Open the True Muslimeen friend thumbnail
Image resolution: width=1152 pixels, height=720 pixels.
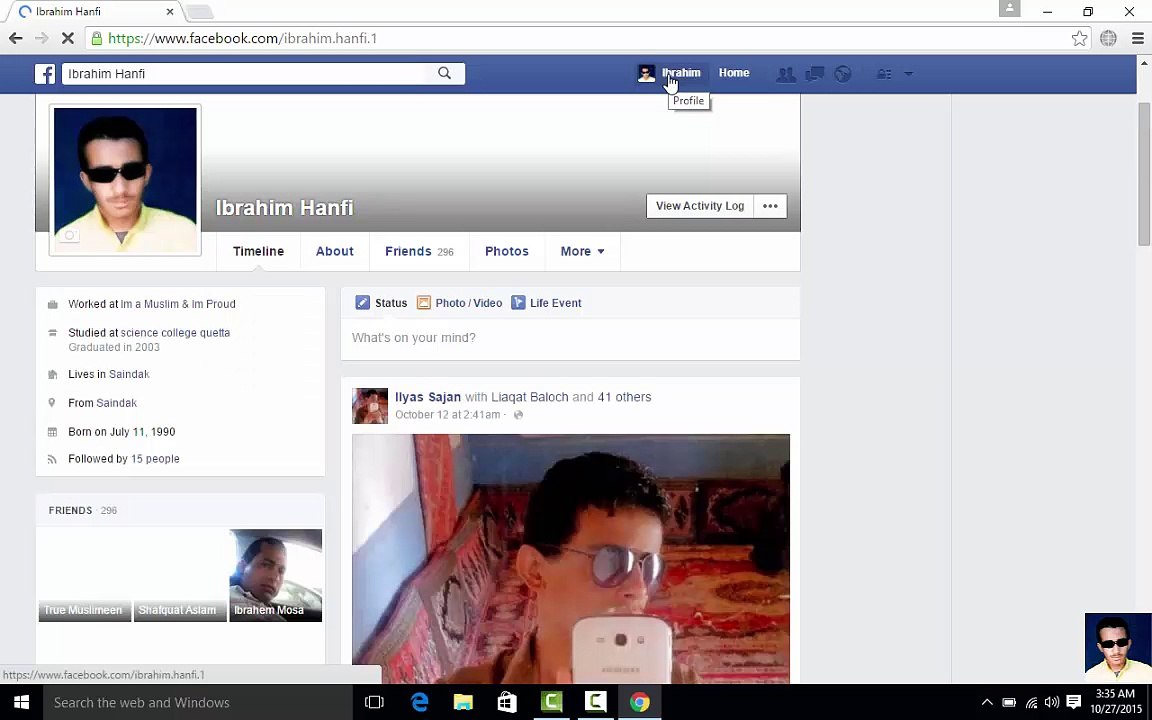coord(84,575)
